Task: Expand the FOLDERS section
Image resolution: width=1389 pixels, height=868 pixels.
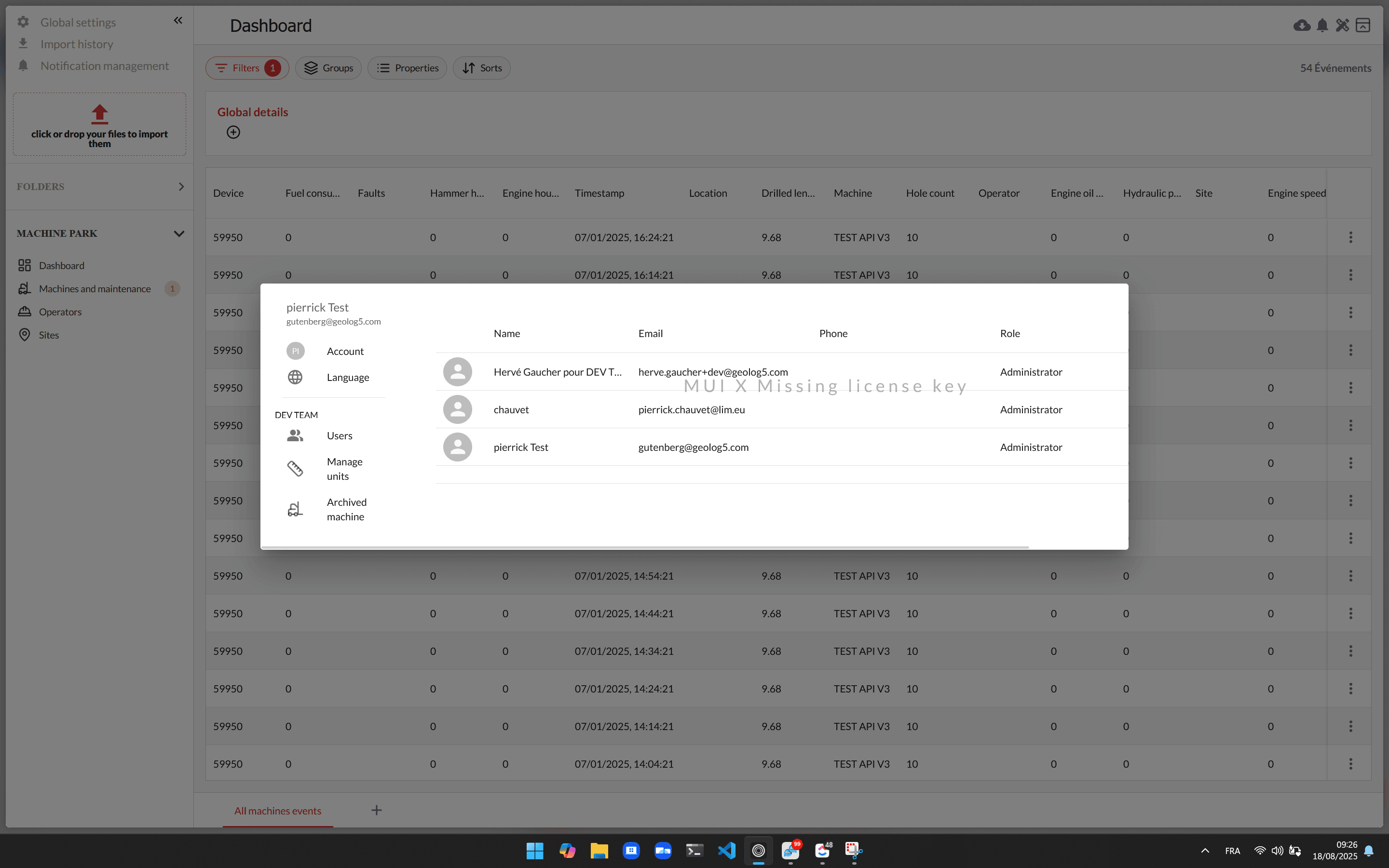Action: tap(181, 187)
